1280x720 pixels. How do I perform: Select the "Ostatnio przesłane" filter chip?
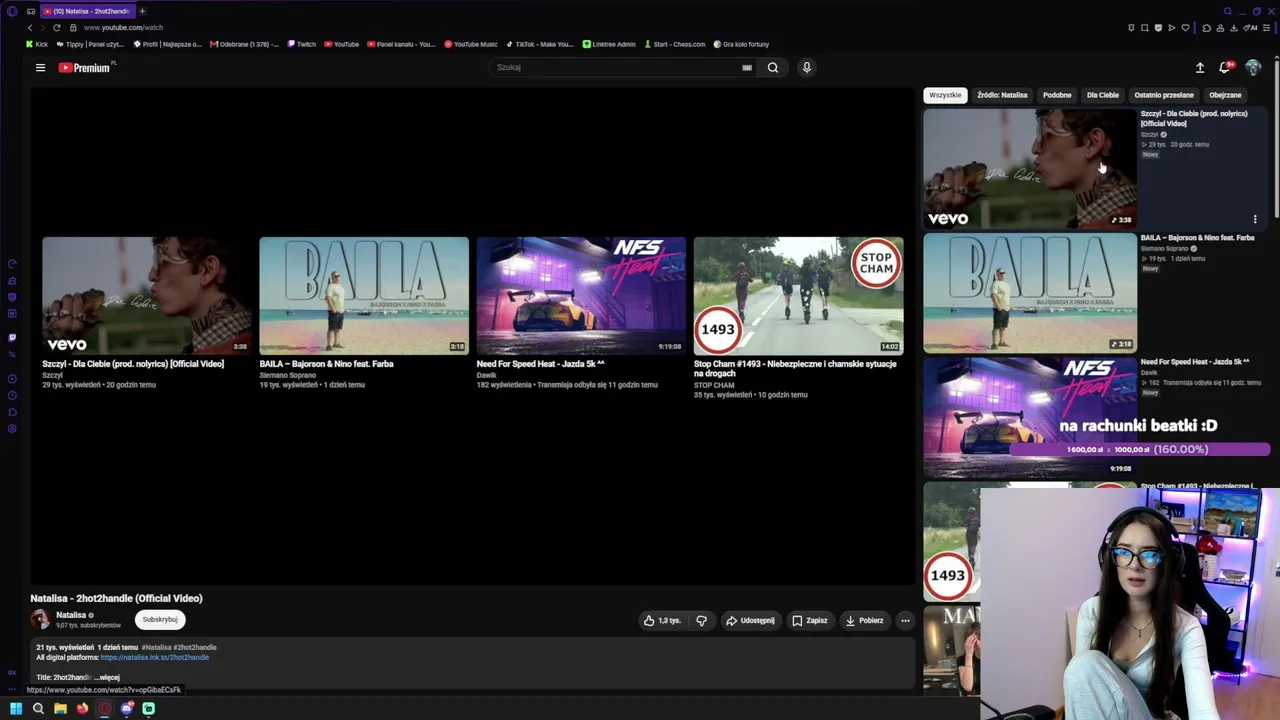1164,95
